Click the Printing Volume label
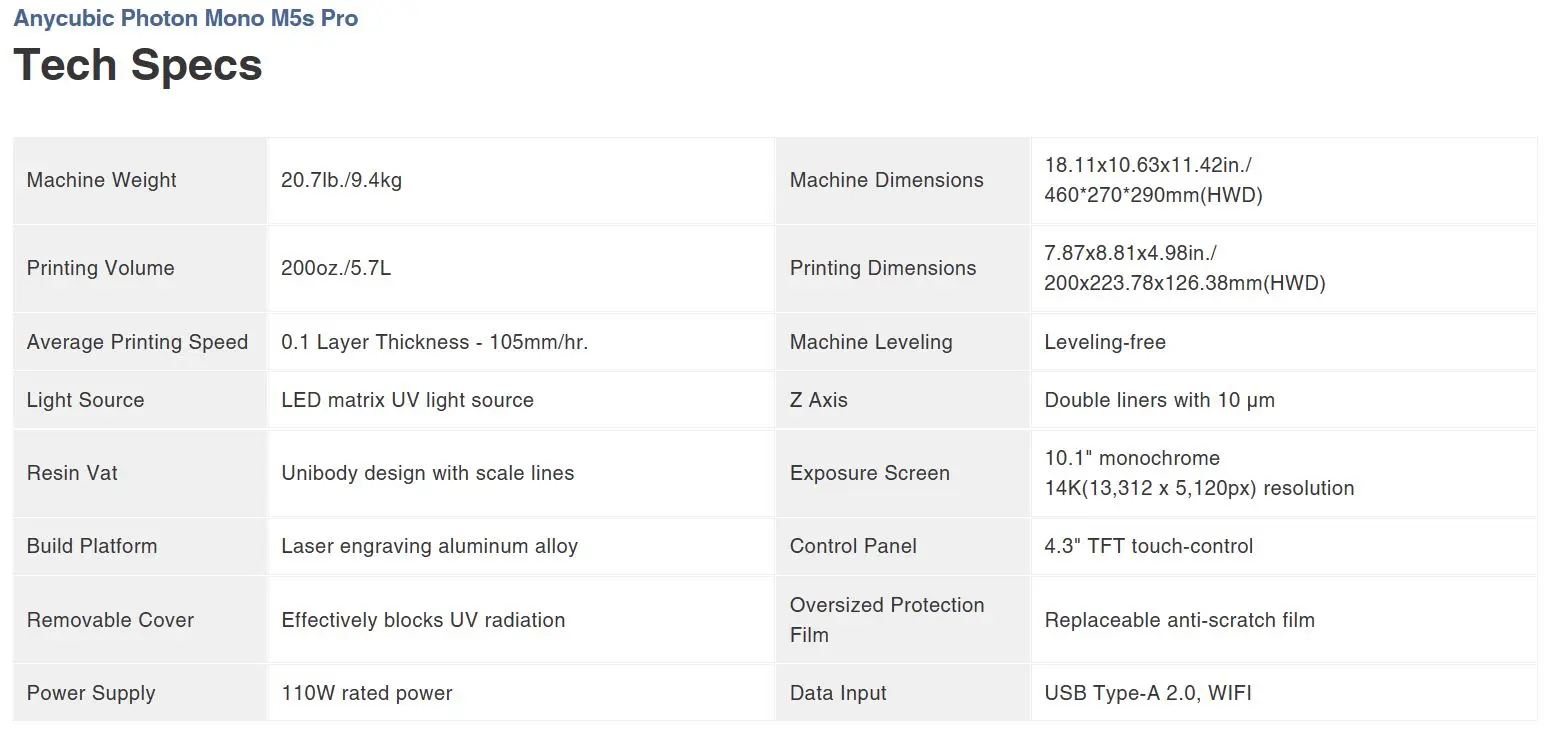 tap(100, 268)
